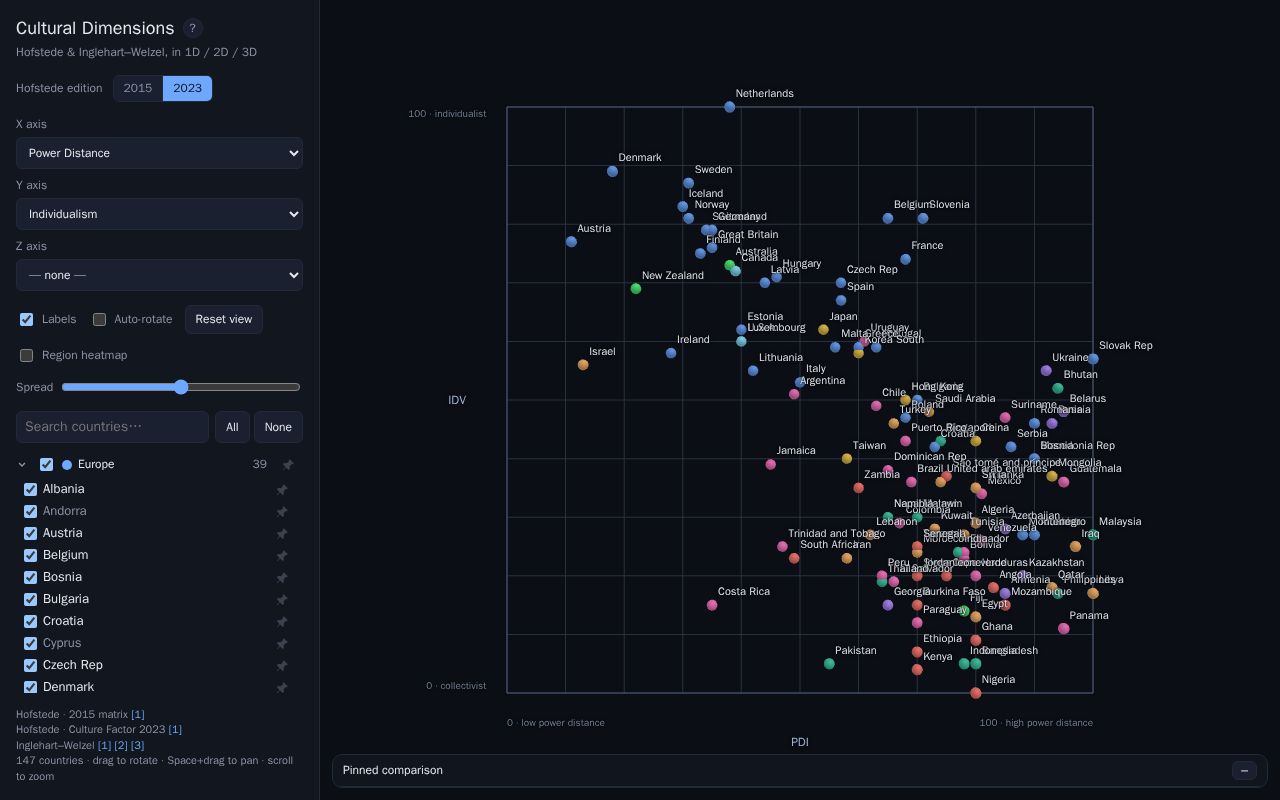Screen dimensions: 1280x800
Task: Open Inglehart–Welzel reference [2] link
Action: (x=121, y=745)
